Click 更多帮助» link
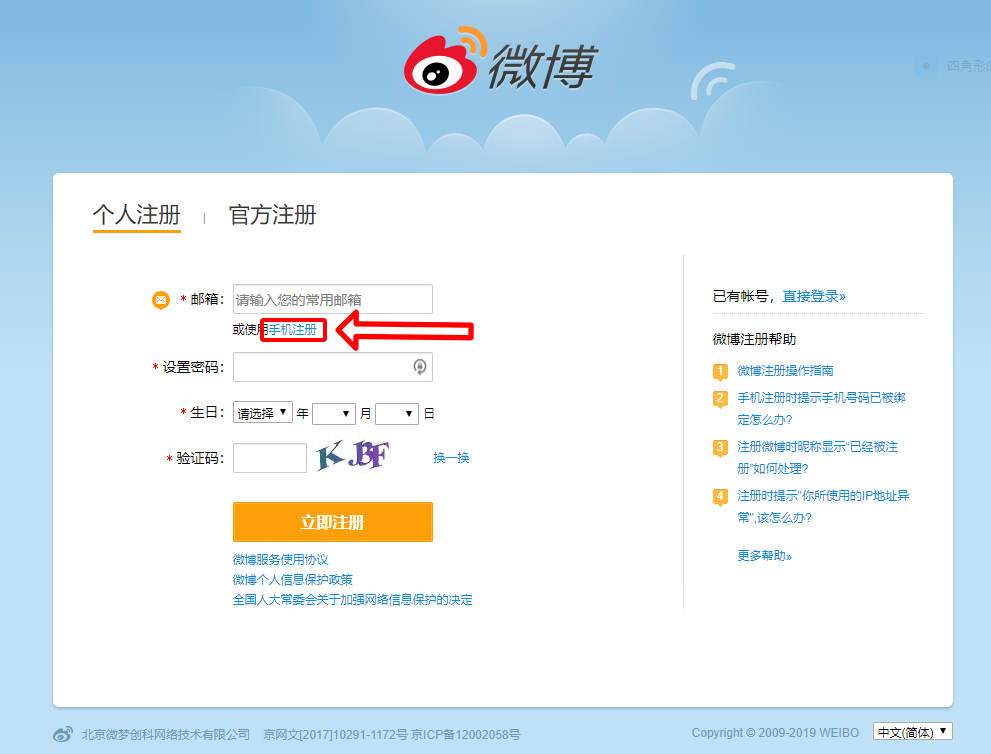The image size is (991, 754). (x=765, y=556)
